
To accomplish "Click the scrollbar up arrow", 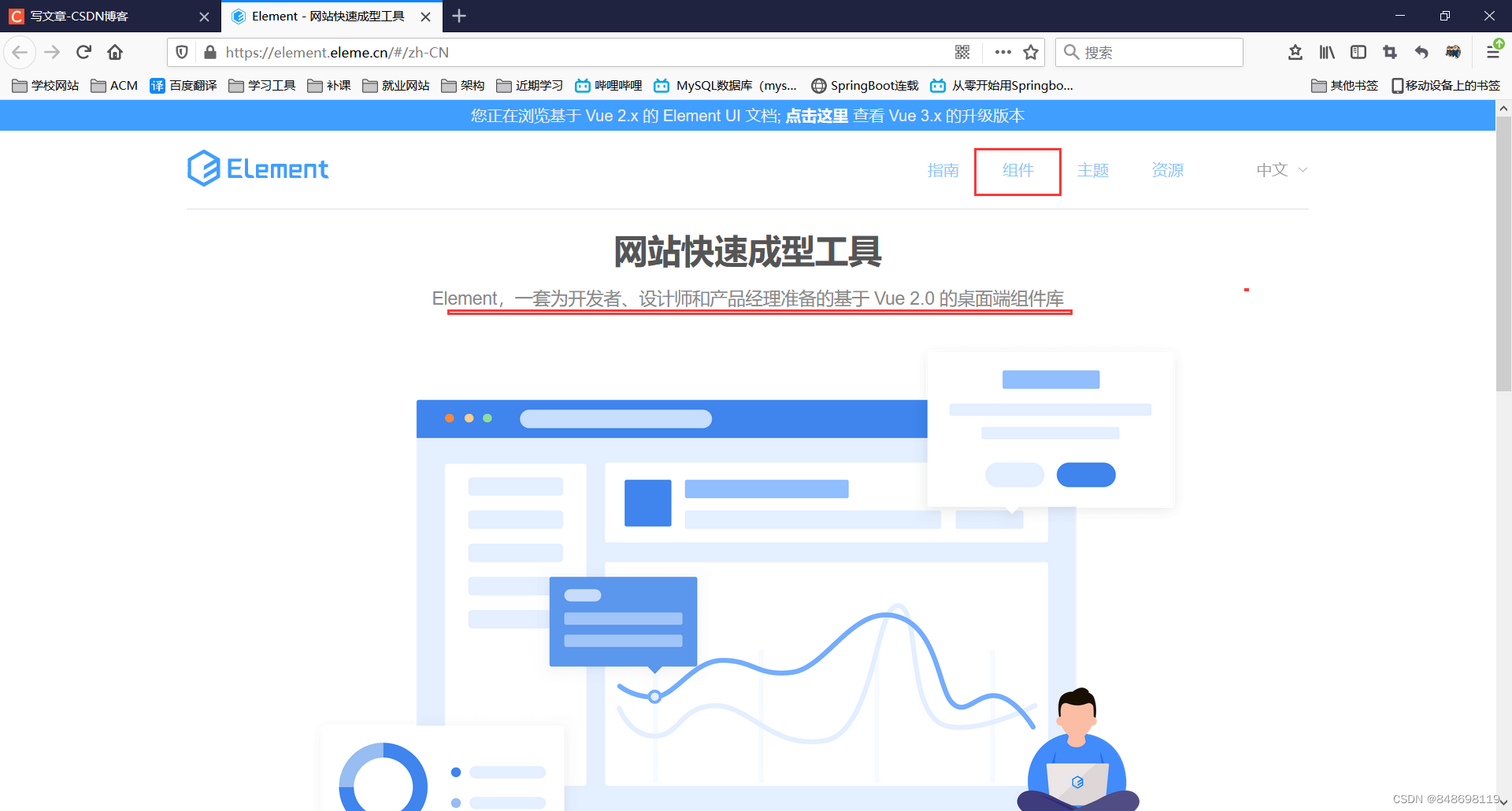I will [1503, 108].
